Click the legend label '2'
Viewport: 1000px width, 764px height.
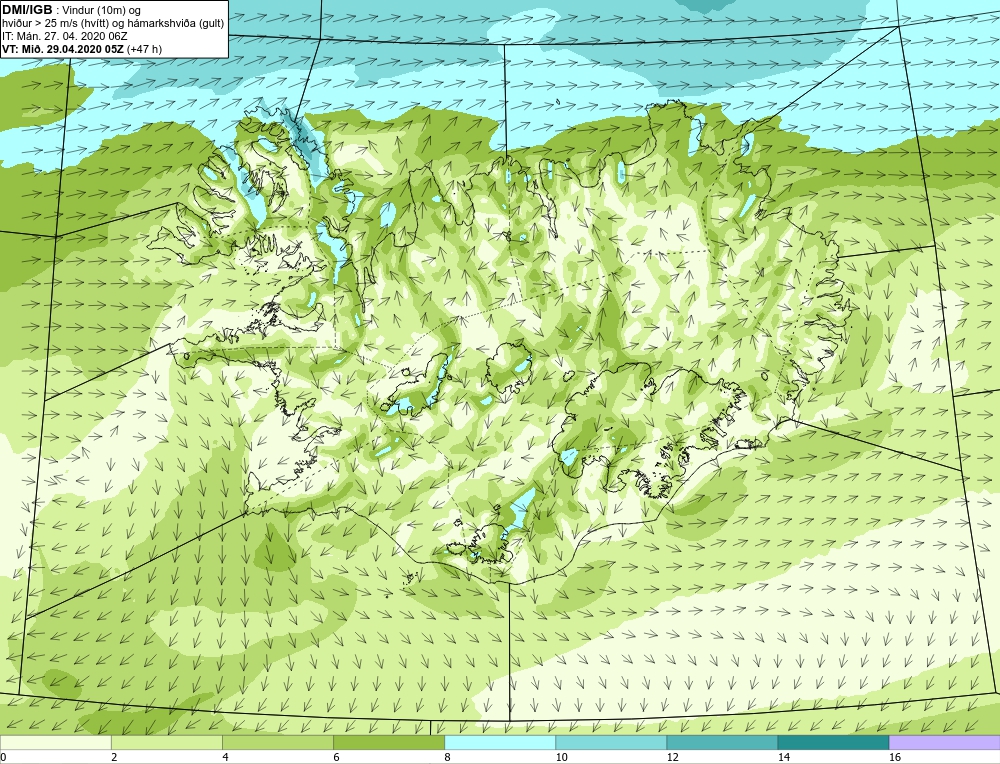[x=114, y=757]
